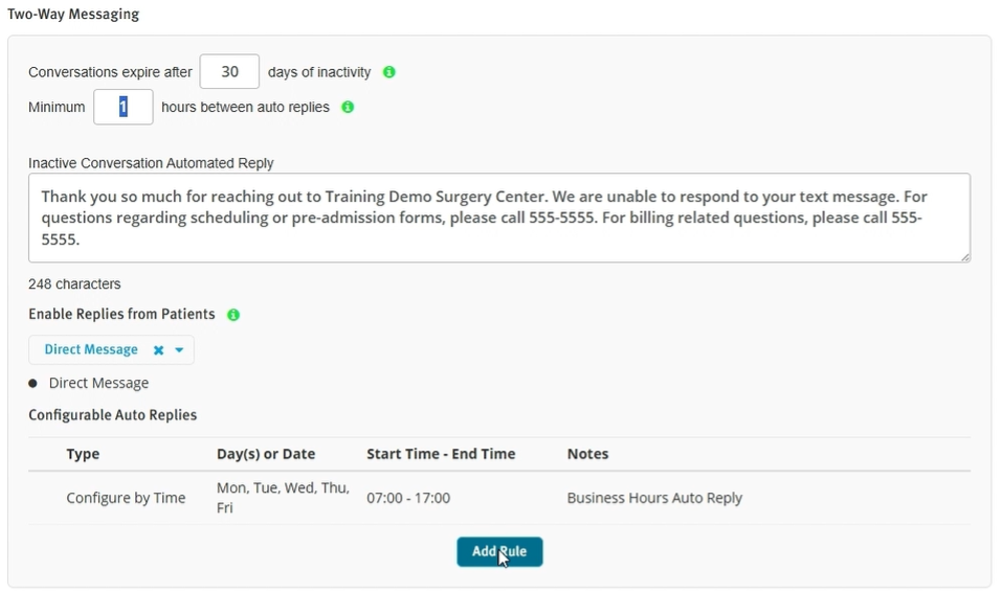The image size is (1003, 595).
Task: Remove Direct Message with the x icon
Action: pos(159,350)
